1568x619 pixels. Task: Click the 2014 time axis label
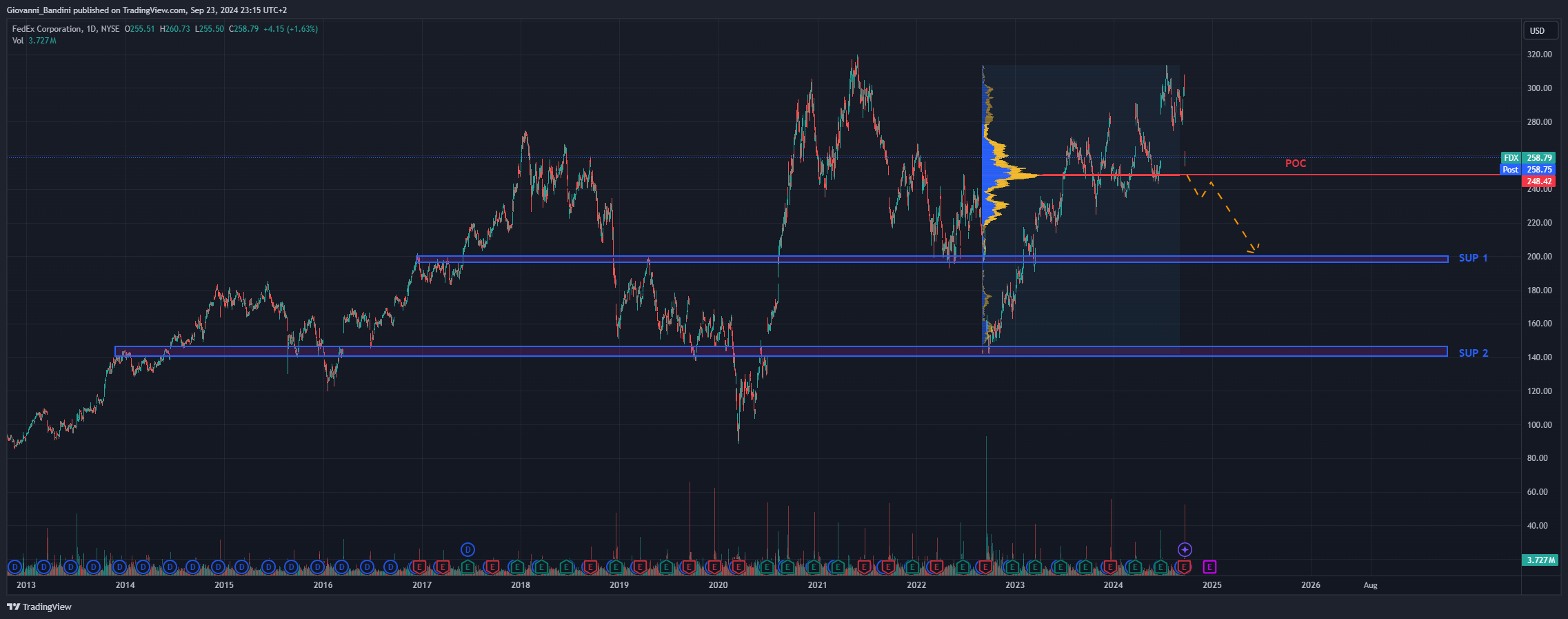point(125,585)
